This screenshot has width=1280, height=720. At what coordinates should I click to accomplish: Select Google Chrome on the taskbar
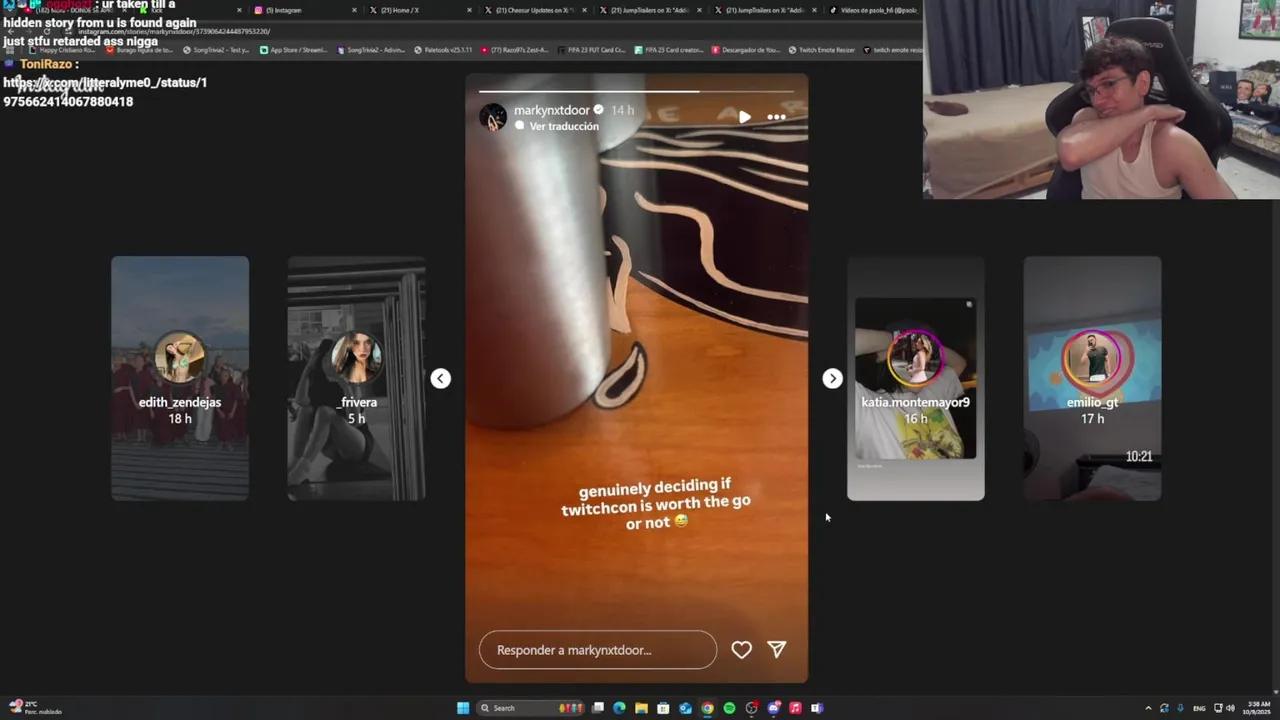707,708
